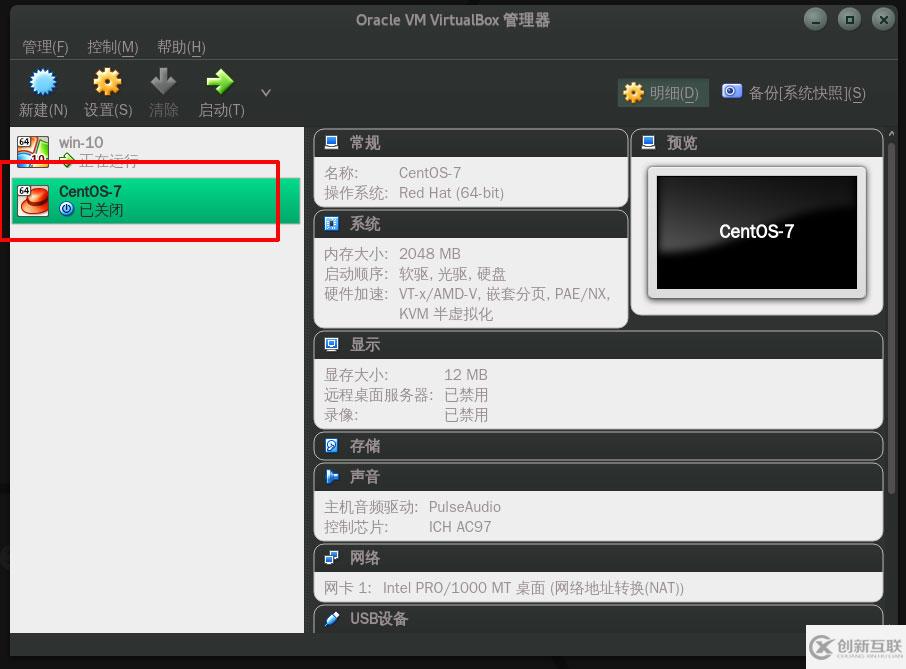Image resolution: width=906 pixels, height=669 pixels.
Task: Click the USB devices (USB设备) icon
Action: click(332, 619)
